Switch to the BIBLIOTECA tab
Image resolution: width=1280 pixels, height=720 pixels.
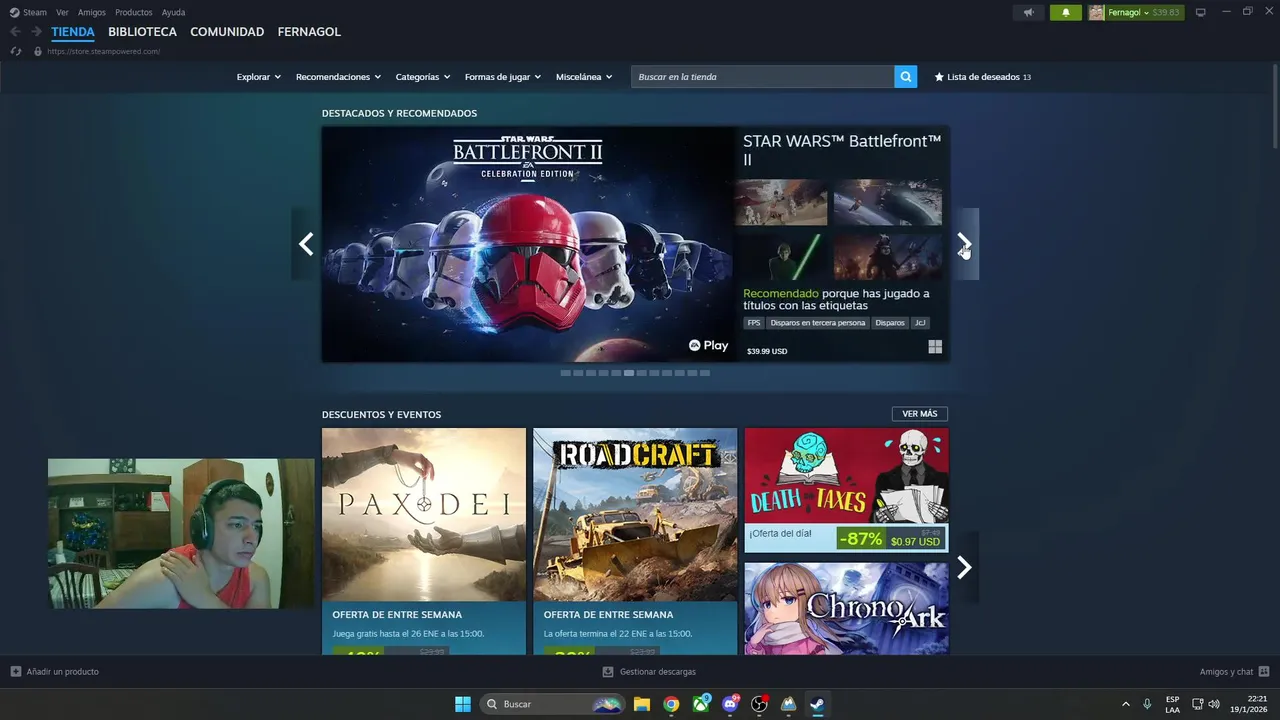point(142,32)
